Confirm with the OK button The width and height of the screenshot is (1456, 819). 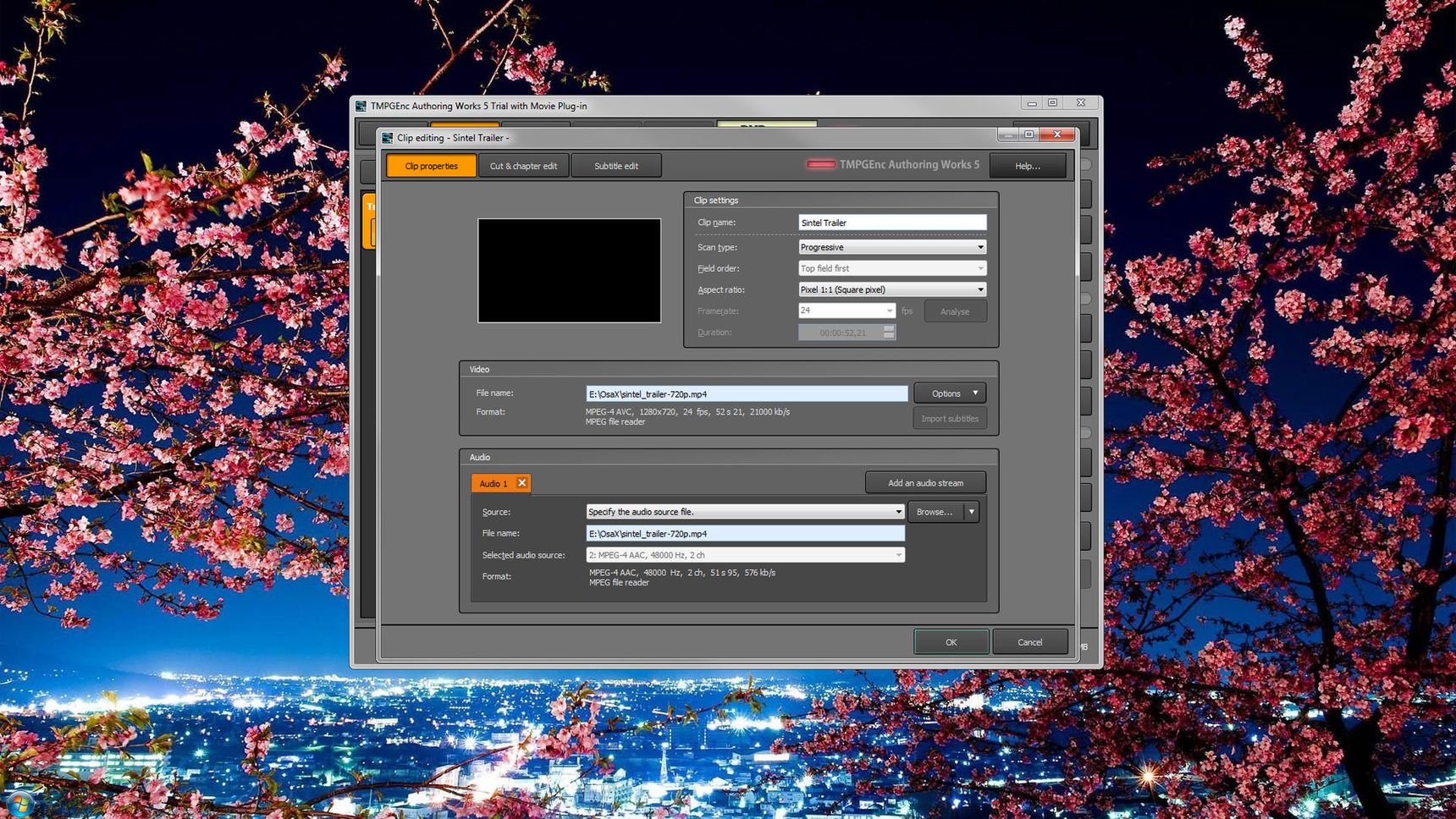point(951,642)
